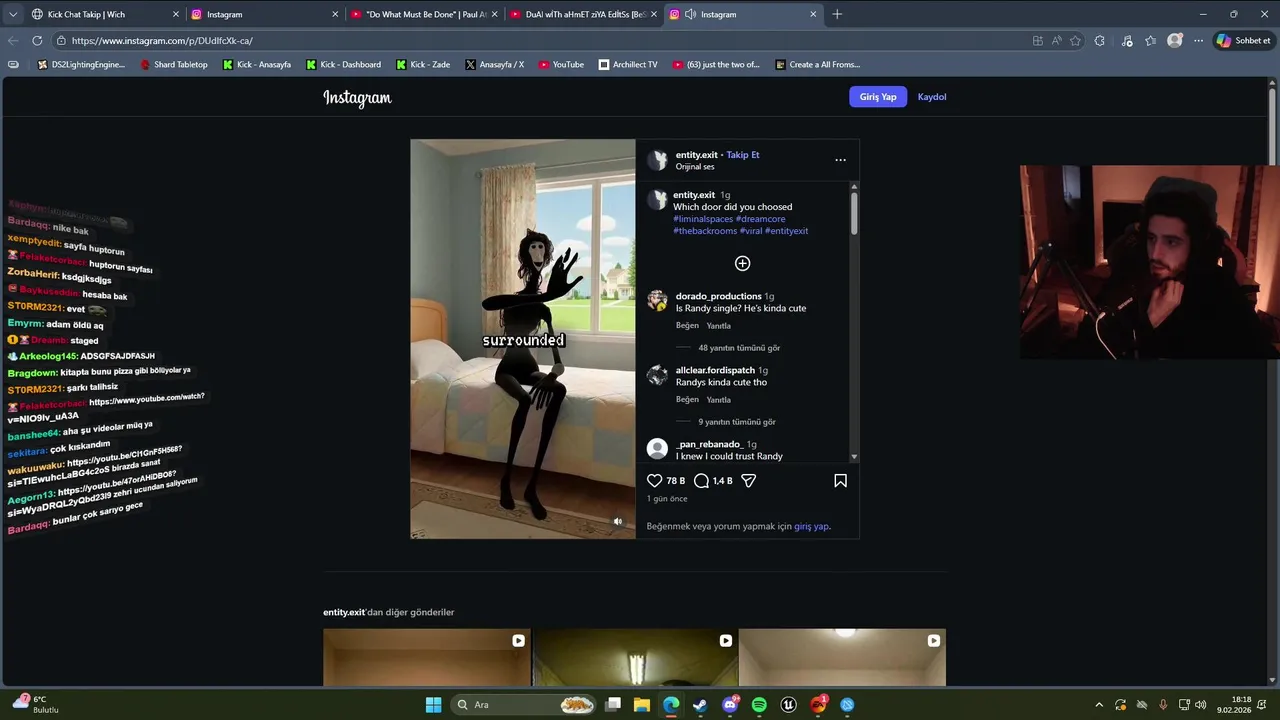The image size is (1280, 720).
Task: Open the last related reel thumbnail
Action: pyautogui.click(x=842, y=657)
